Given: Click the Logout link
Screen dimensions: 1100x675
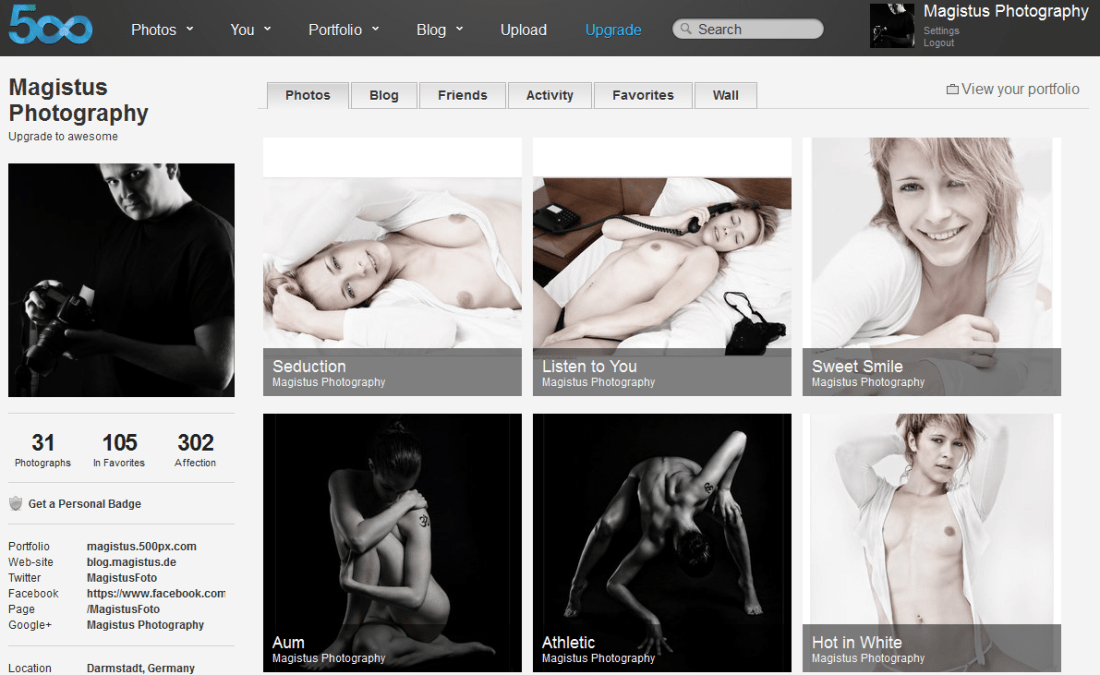Looking at the screenshot, I should [x=938, y=43].
